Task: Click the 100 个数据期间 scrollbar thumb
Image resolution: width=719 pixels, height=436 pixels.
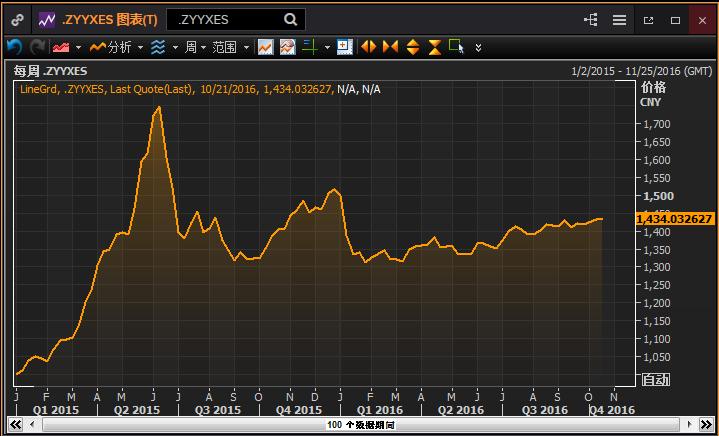Action: pyautogui.click(x=360, y=425)
